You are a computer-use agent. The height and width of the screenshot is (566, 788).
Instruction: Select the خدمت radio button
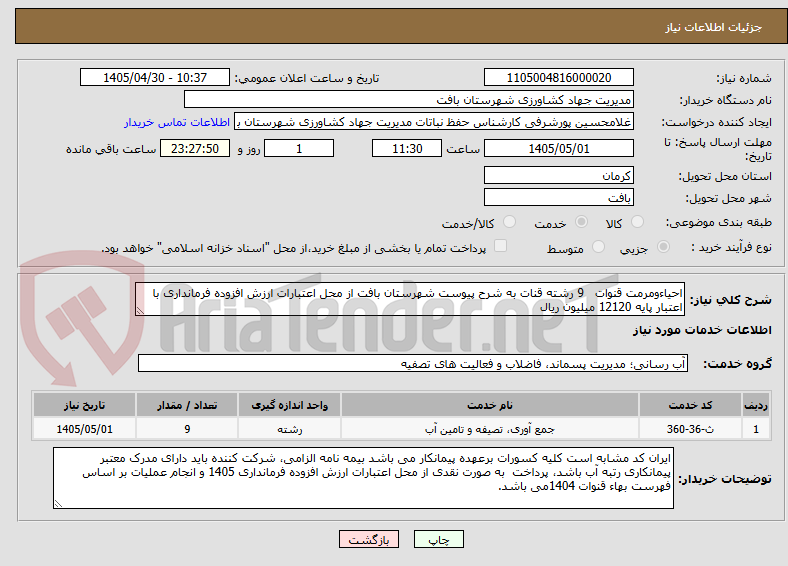(581, 222)
